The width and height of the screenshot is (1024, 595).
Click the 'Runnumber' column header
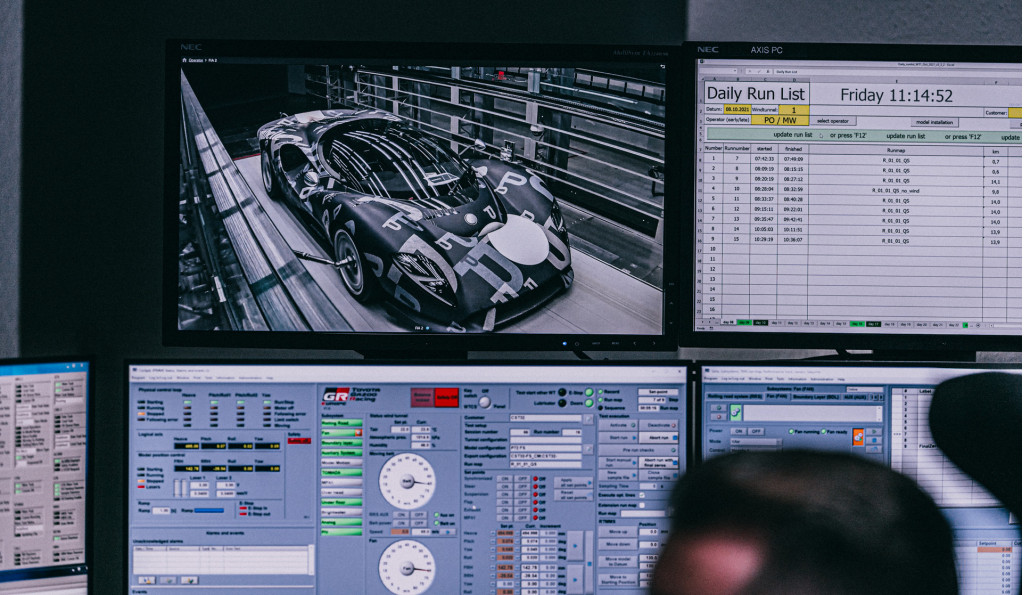(x=737, y=149)
